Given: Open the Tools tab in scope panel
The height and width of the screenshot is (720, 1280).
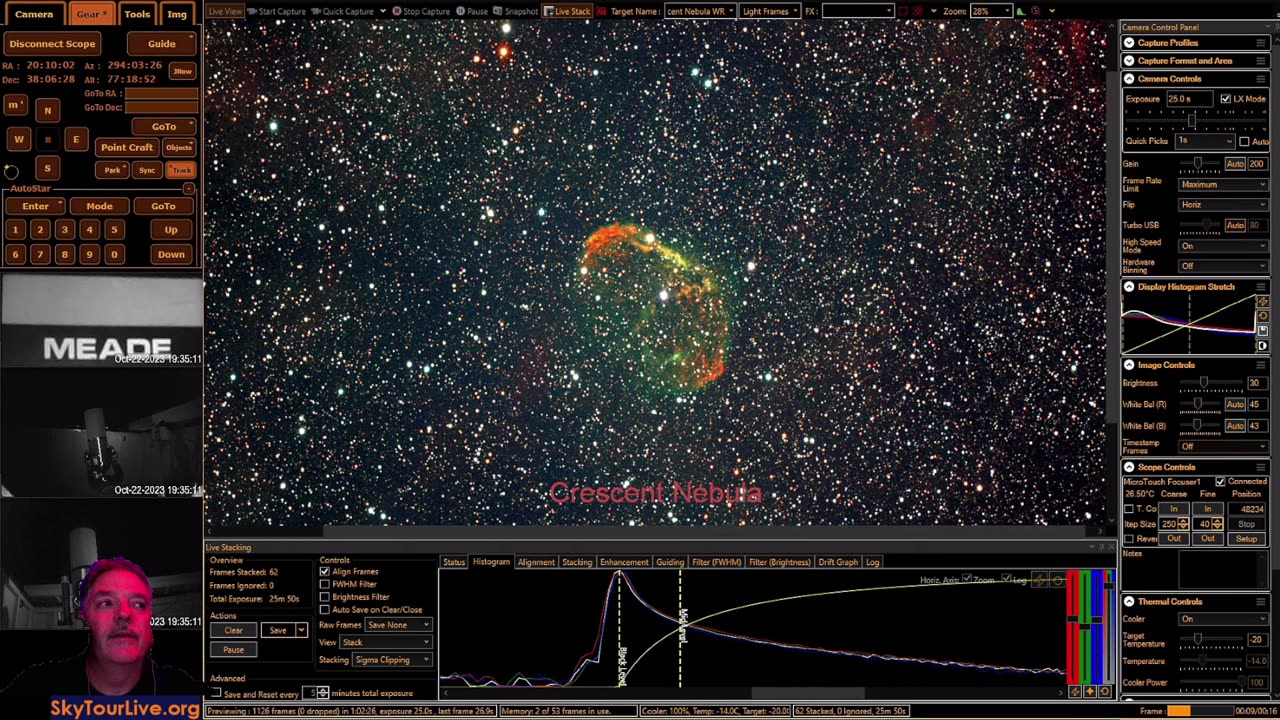Looking at the screenshot, I should [x=137, y=14].
